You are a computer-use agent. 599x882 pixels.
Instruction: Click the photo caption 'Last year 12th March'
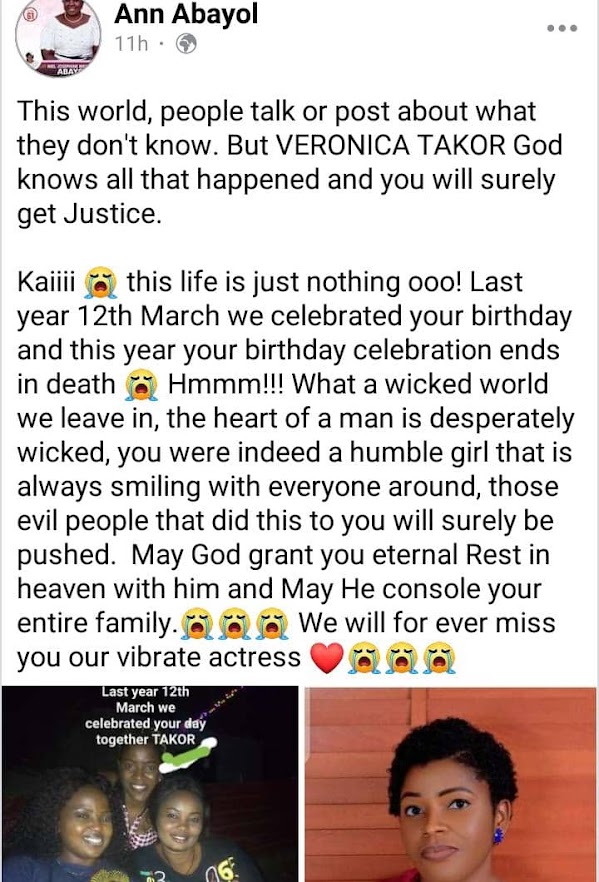[x=146, y=699]
